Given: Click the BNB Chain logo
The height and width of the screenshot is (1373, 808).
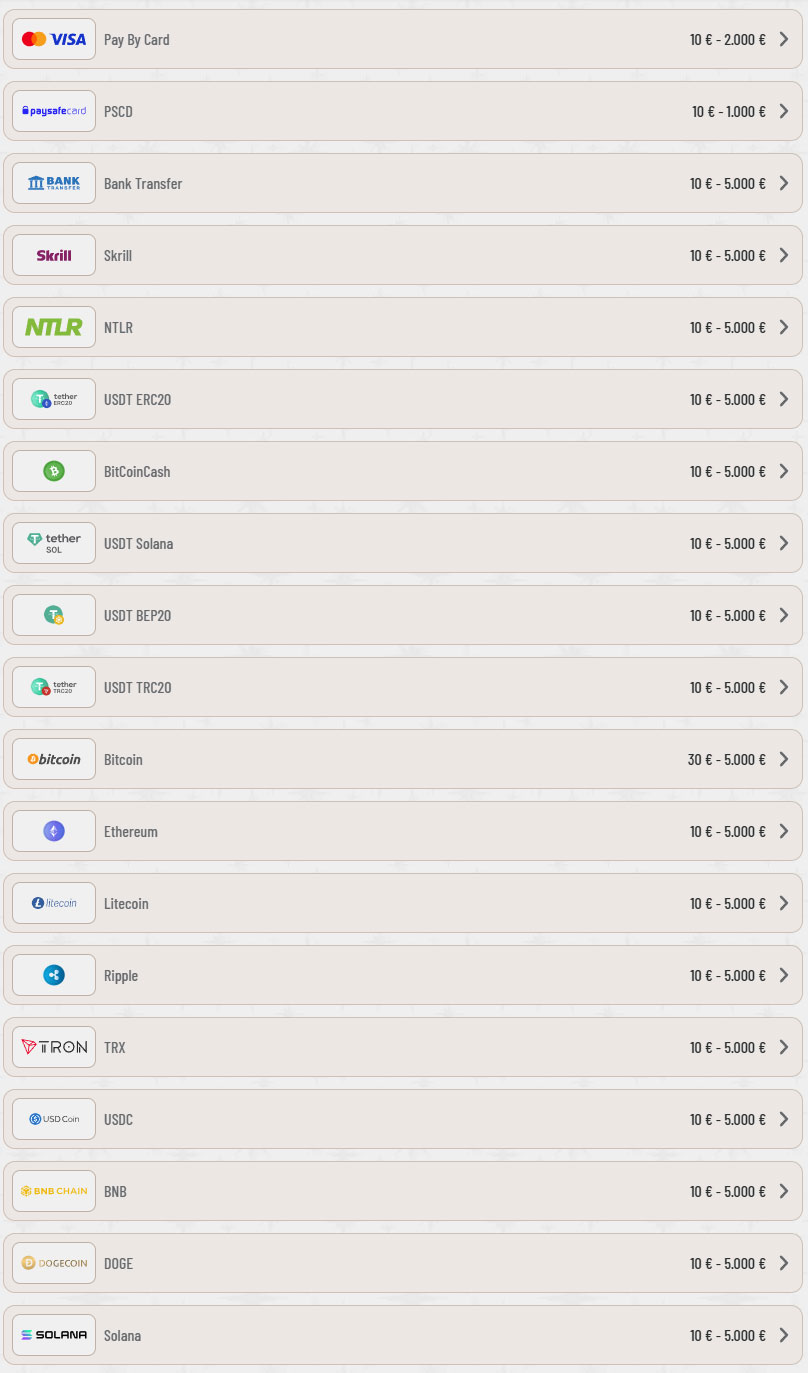Looking at the screenshot, I should tap(54, 1191).
